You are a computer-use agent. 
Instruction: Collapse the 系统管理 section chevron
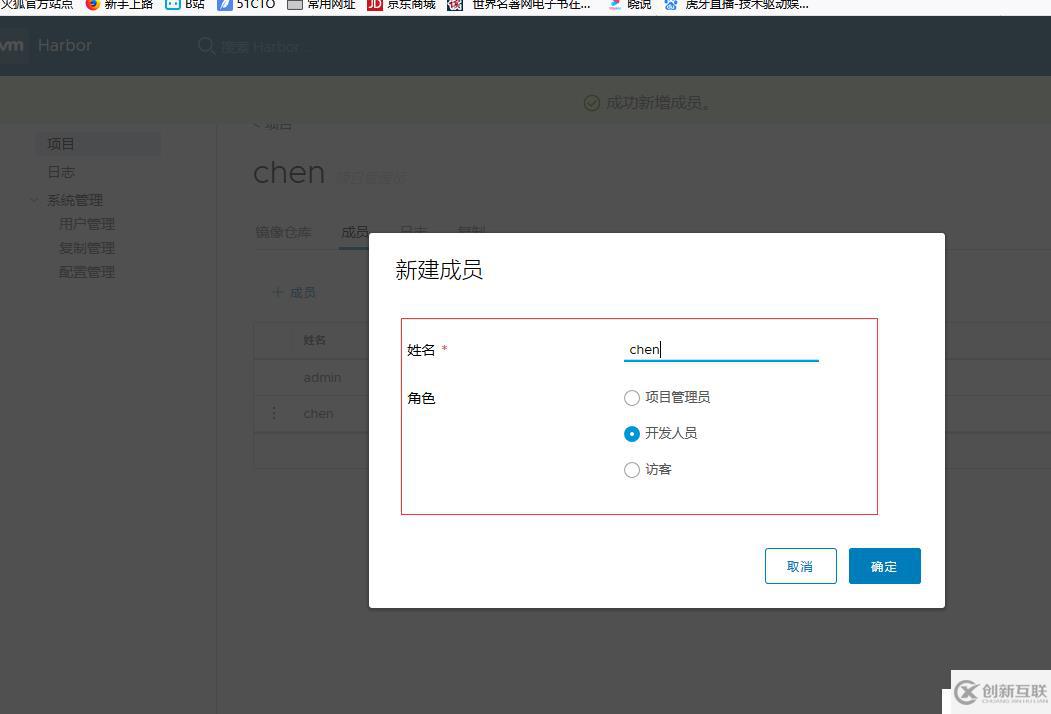pyautogui.click(x=34, y=199)
